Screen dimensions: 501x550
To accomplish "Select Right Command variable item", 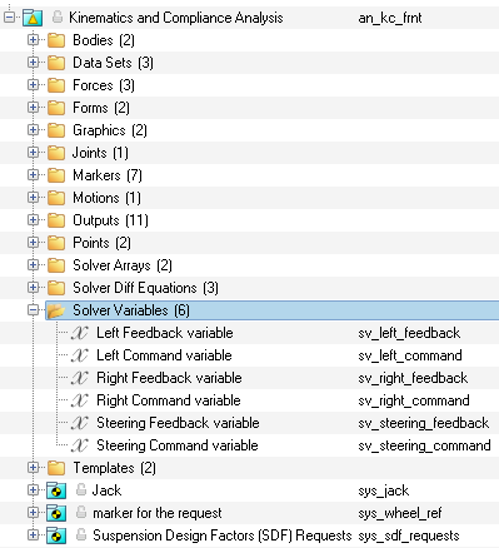I will click(168, 401).
